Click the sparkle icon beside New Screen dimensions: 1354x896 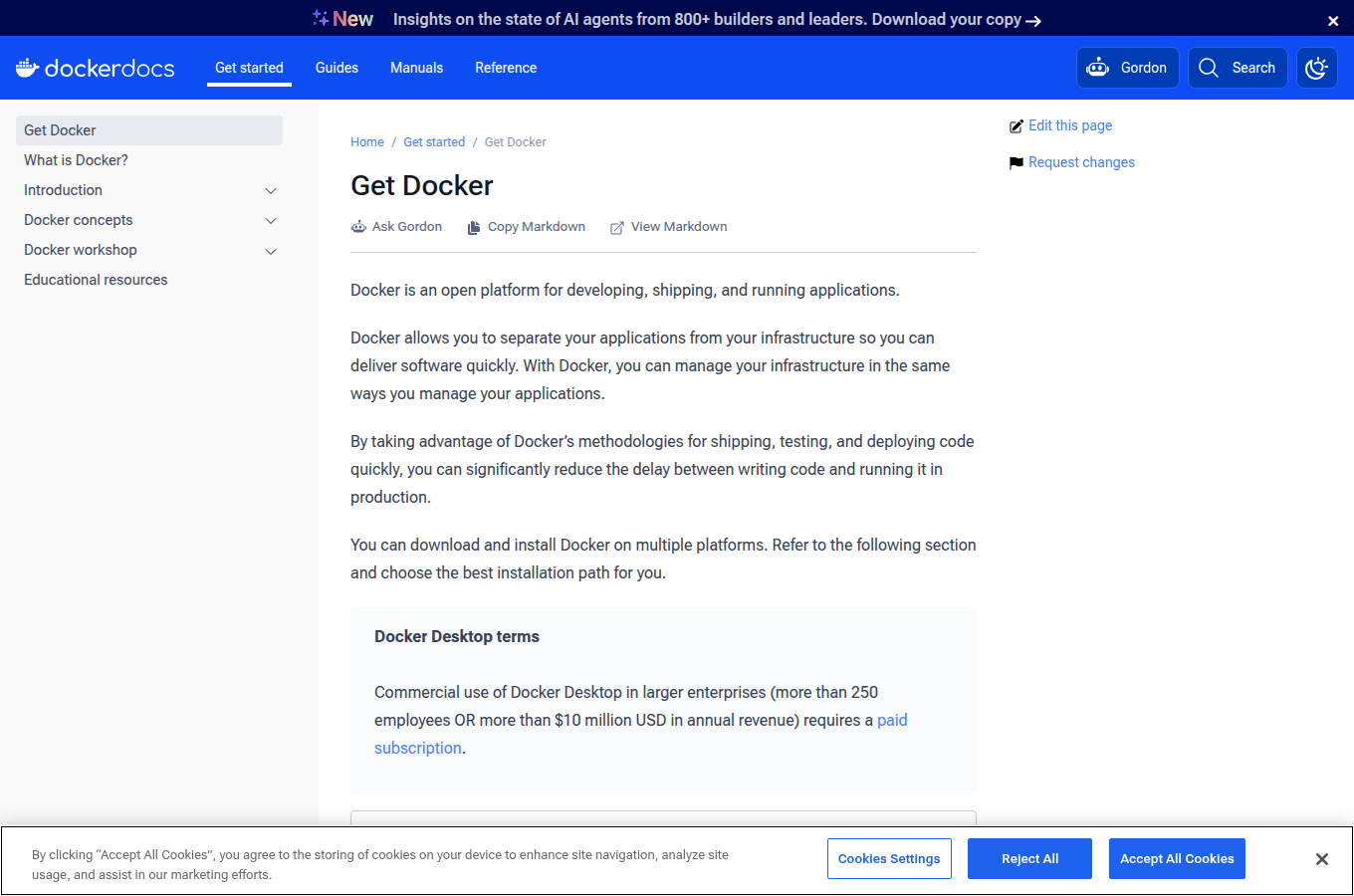[321, 18]
